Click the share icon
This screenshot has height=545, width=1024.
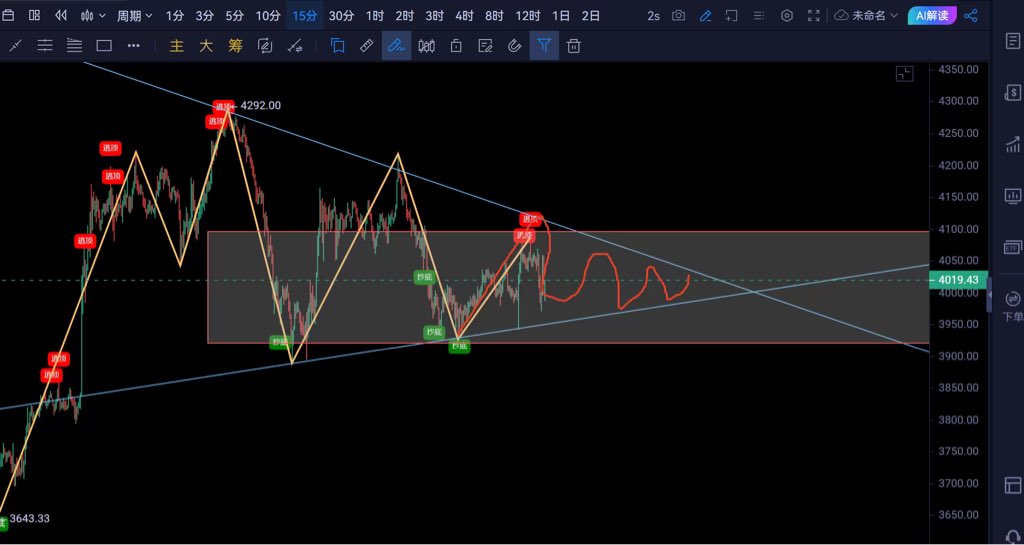click(x=971, y=16)
